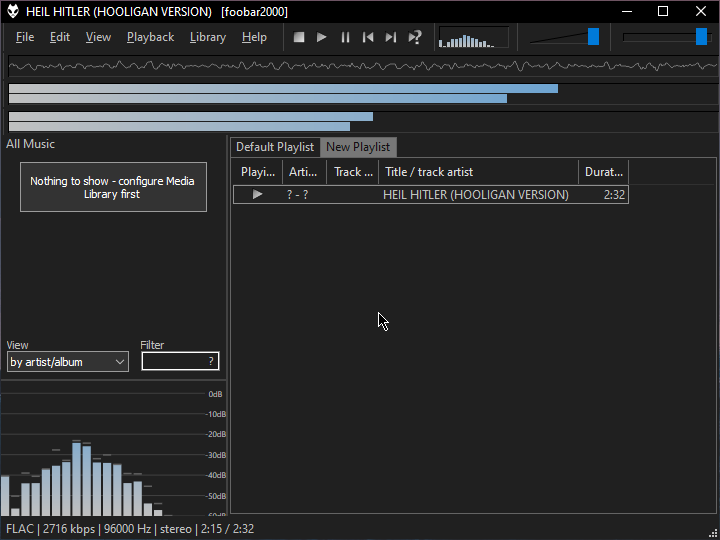Click the volume slider handle

(594, 37)
